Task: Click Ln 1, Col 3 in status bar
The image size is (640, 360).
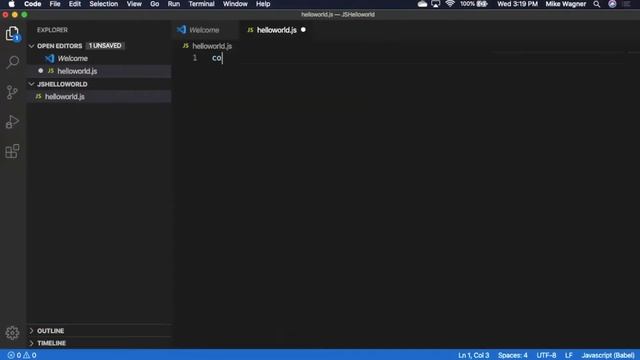Action: 473,355
